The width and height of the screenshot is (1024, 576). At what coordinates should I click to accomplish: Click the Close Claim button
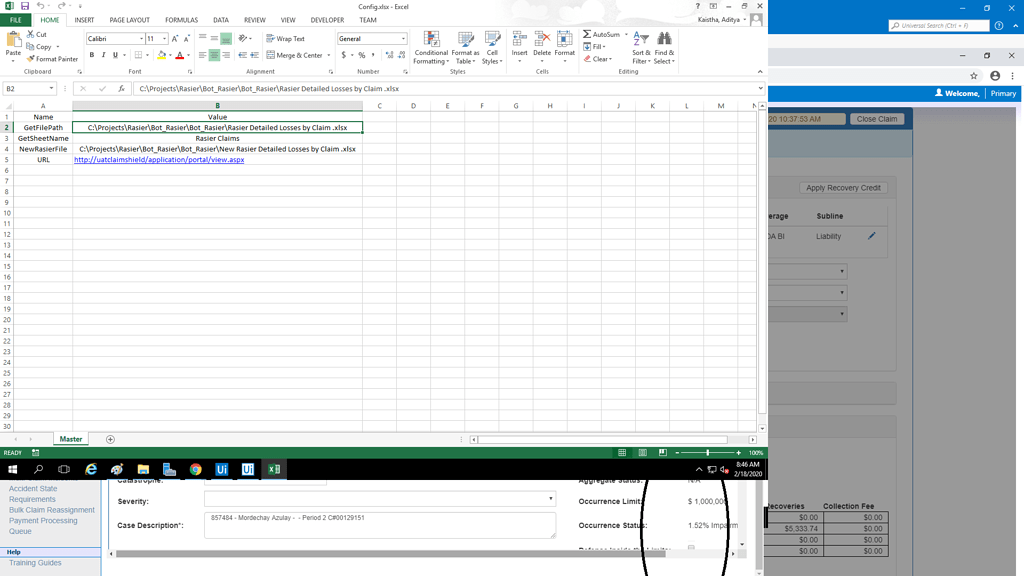coord(877,118)
